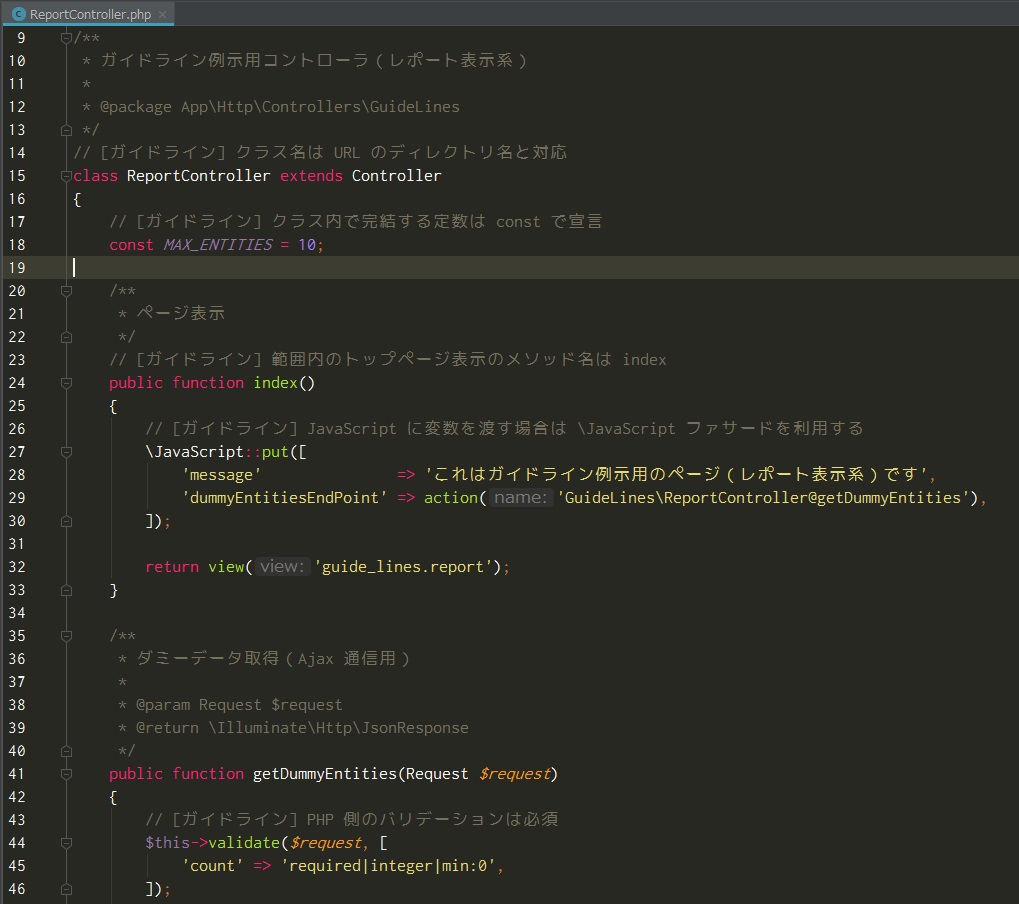
Task: Click the getDummyEntities function name
Action: pos(325,774)
